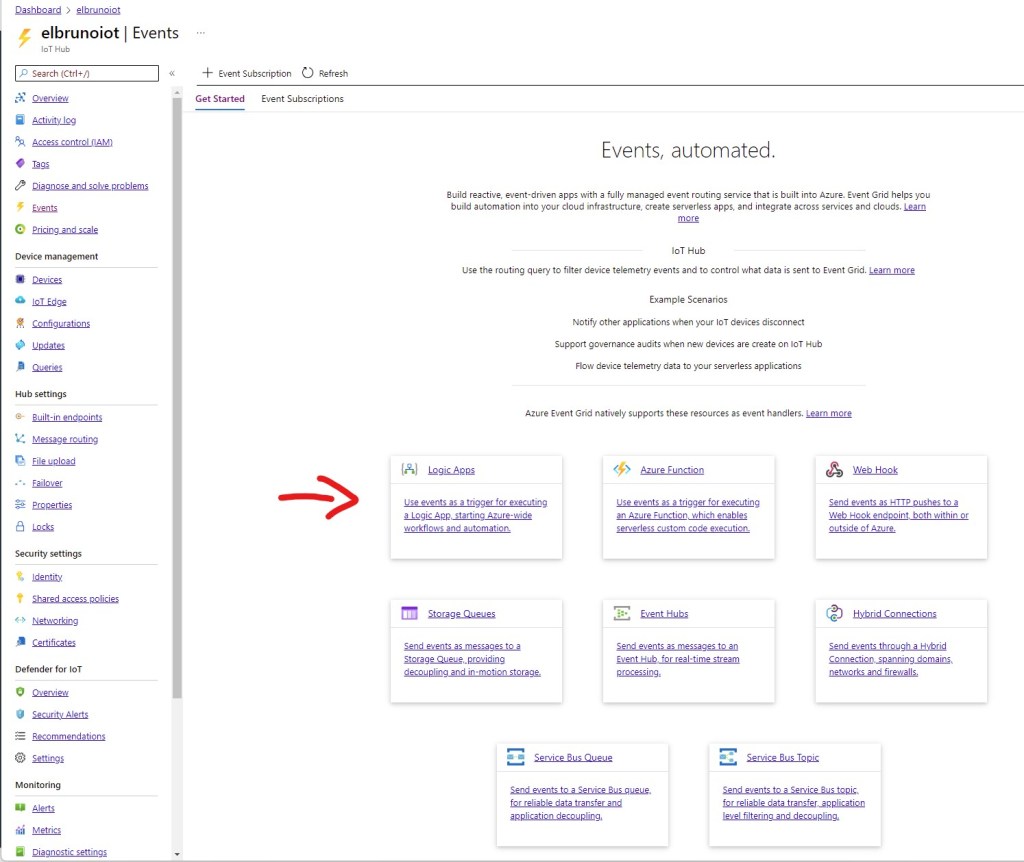This screenshot has height=862, width=1024.
Task: Switch to the Event Subscriptions tab
Action: pos(302,99)
